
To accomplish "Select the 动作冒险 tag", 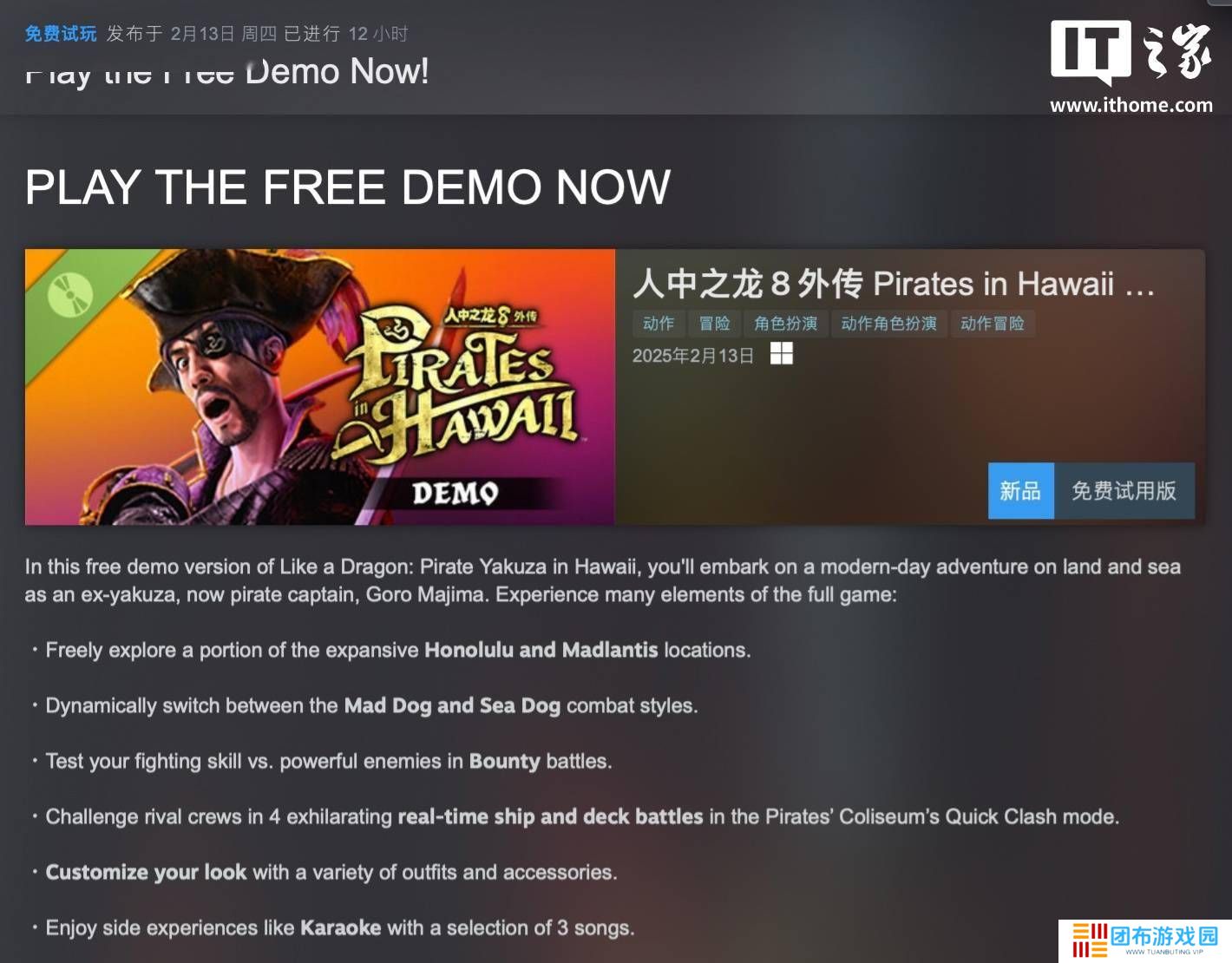I will pyautogui.click(x=993, y=324).
